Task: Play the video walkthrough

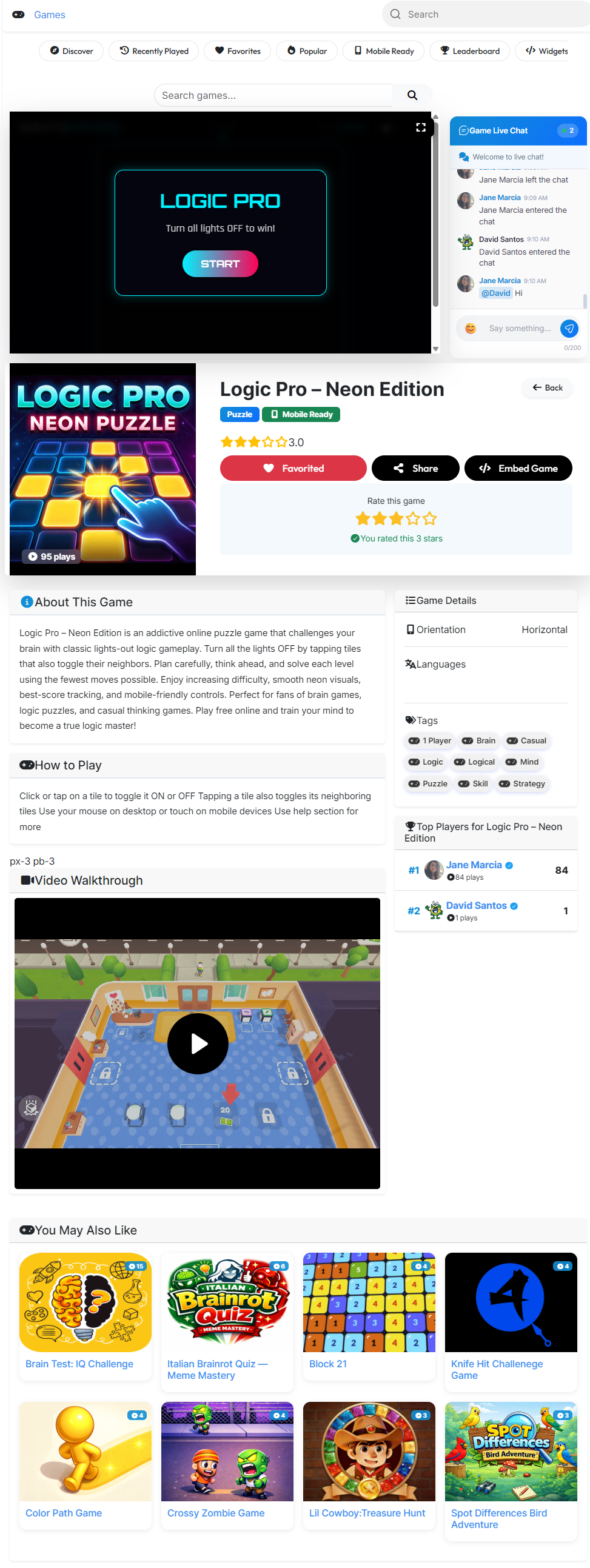Action: [x=198, y=1044]
